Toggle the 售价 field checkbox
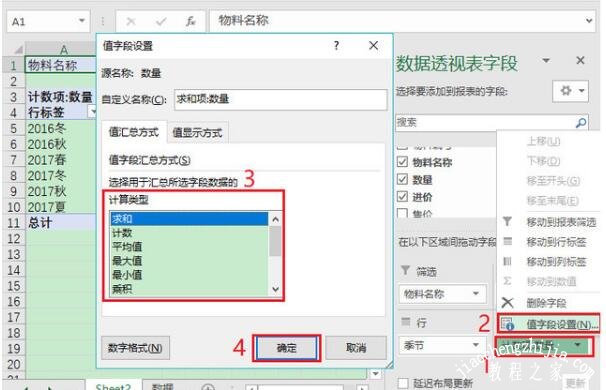This screenshot has height=390, width=606. point(402,213)
